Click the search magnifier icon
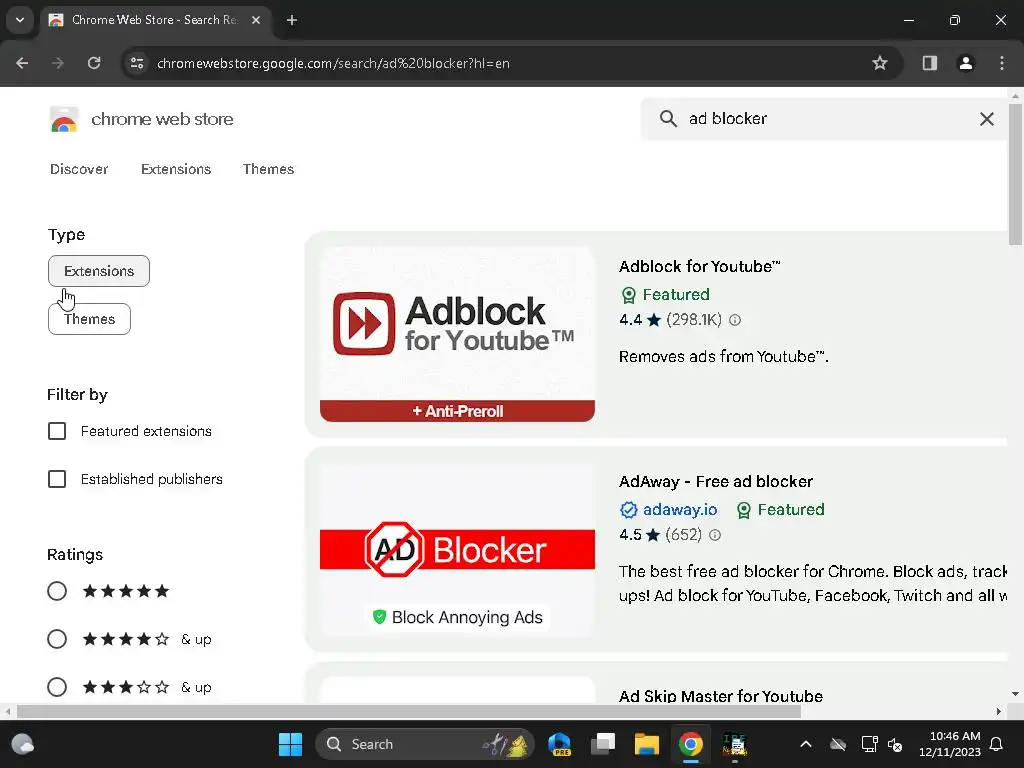This screenshot has height=768, width=1024. tap(668, 119)
